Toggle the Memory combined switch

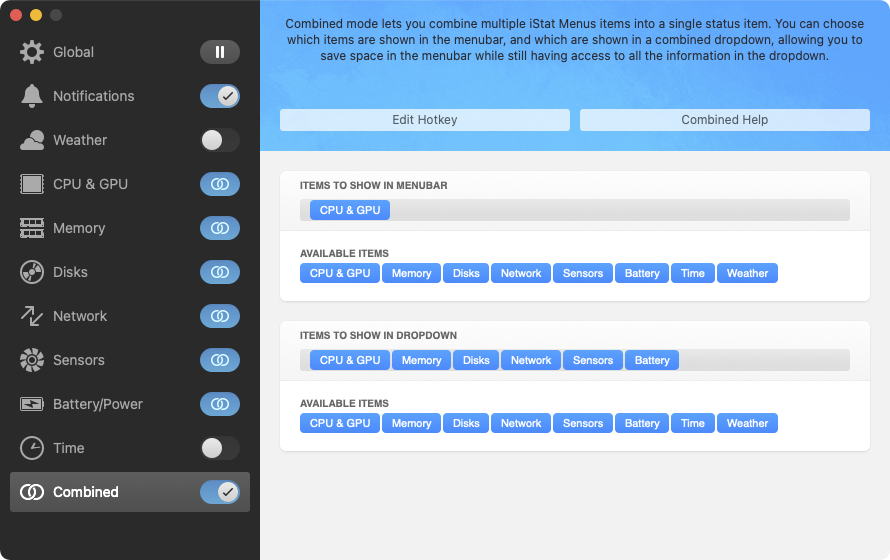220,228
